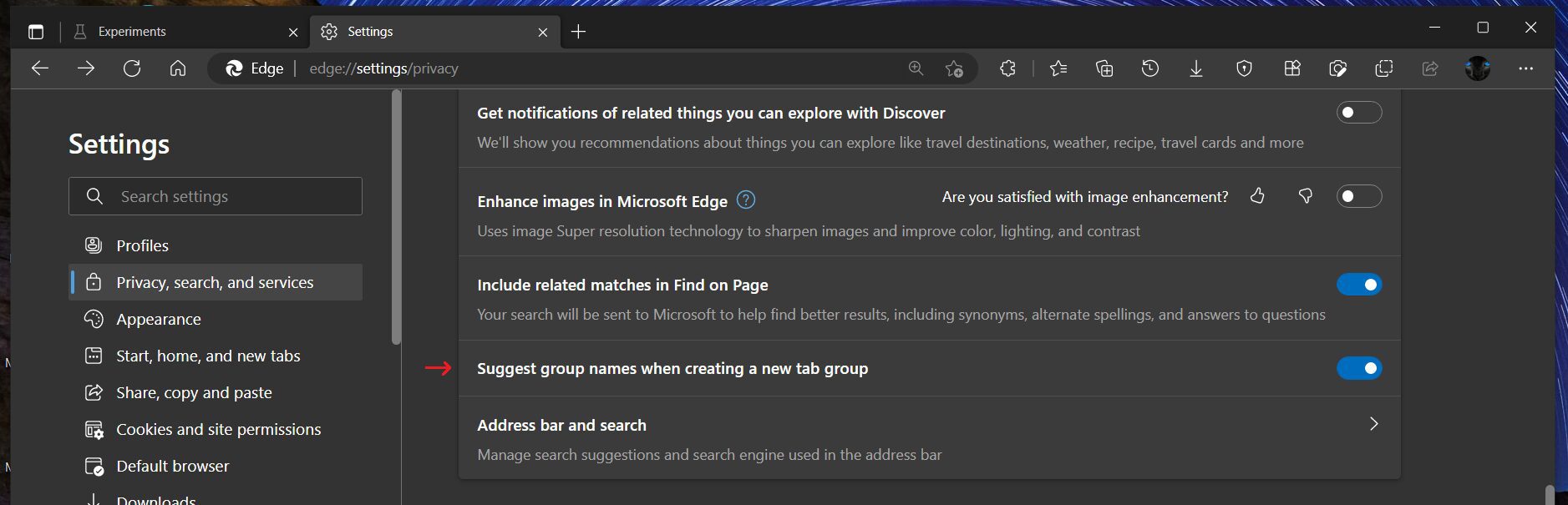
Task: Open the vertical tabs actions menu
Action: [36, 32]
